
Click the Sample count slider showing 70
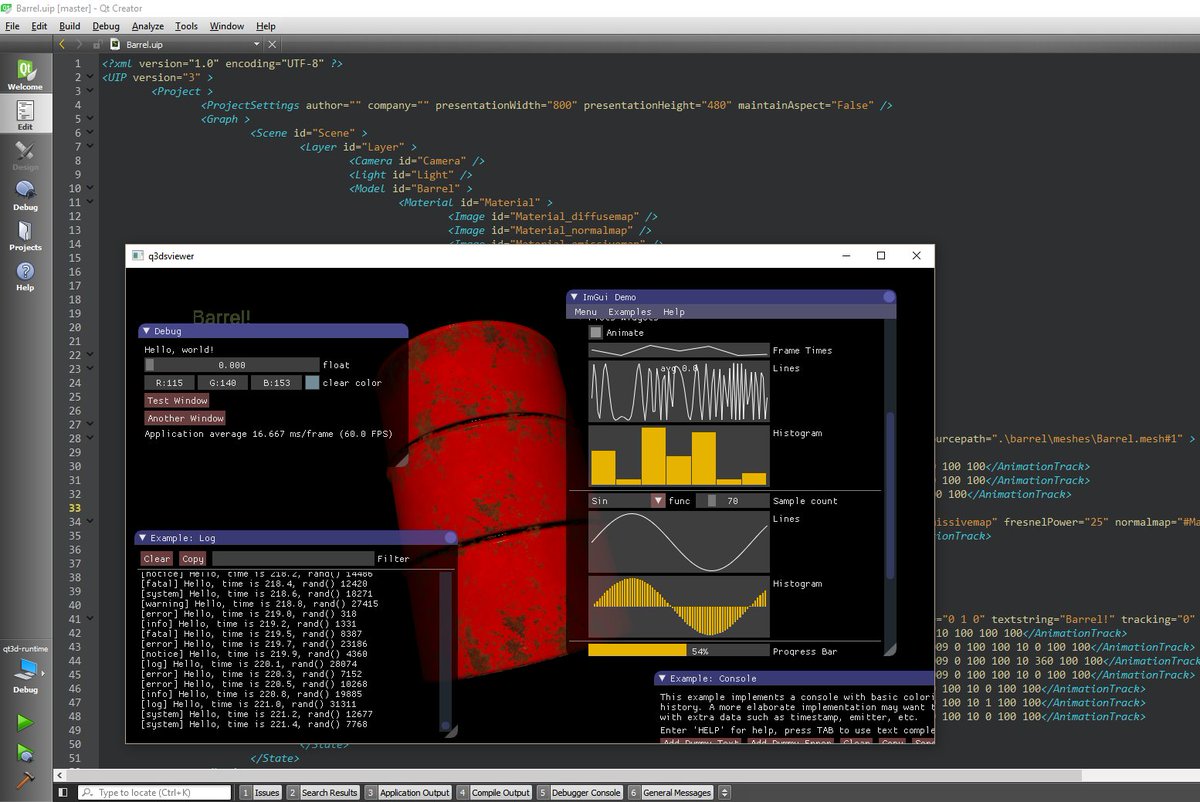733,500
